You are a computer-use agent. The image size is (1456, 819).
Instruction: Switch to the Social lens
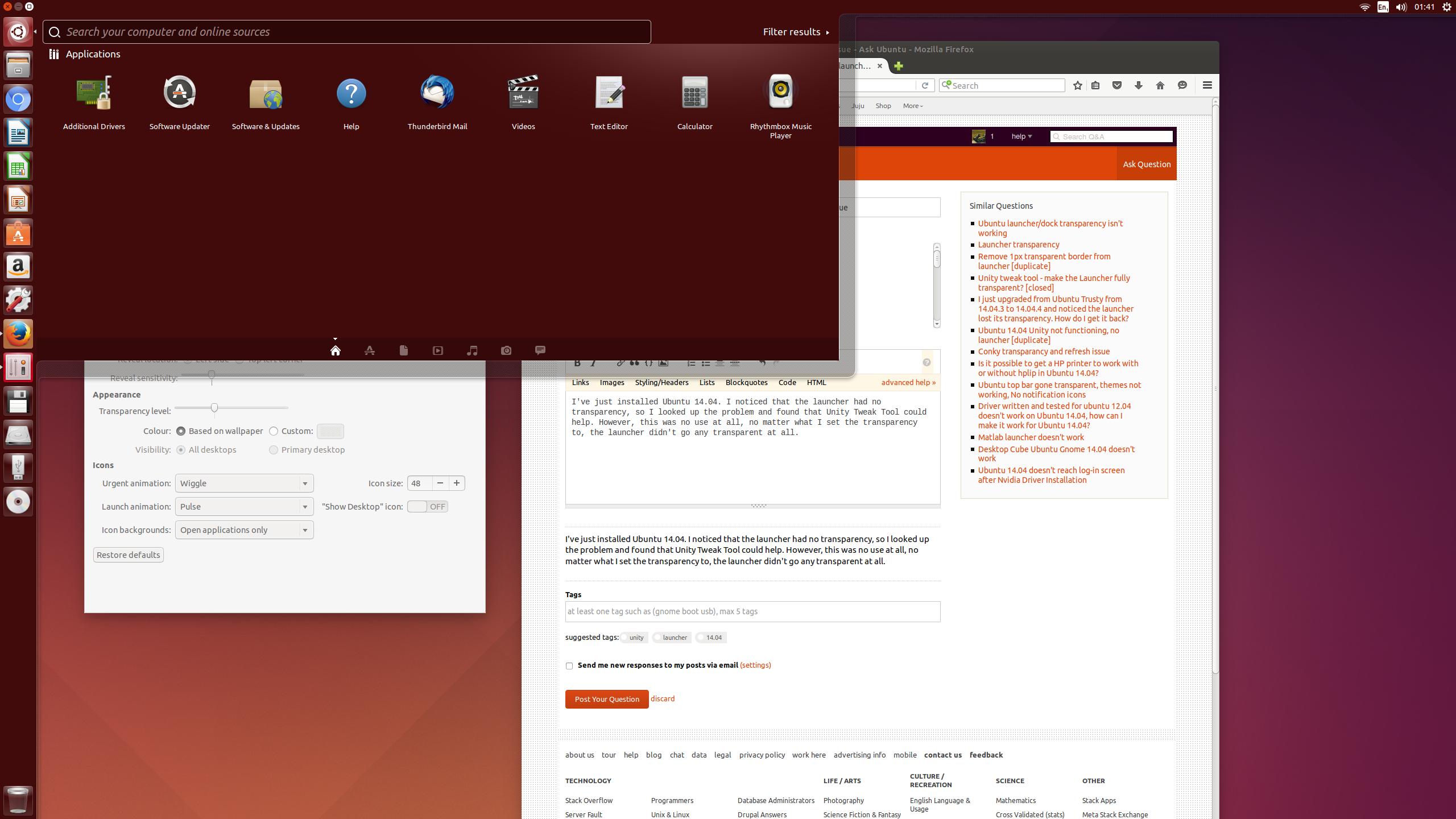[540, 350]
